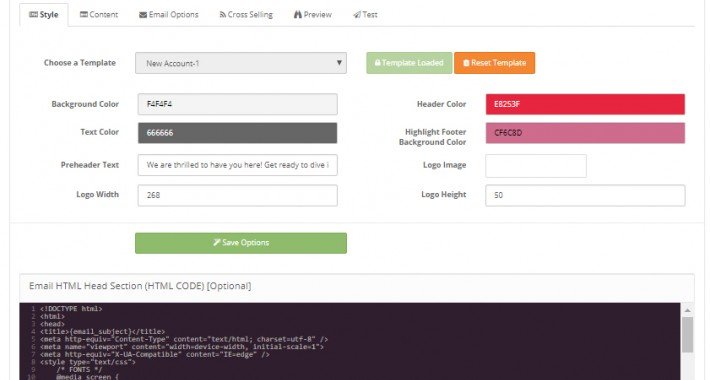Edit the Text Color field 666666
This screenshot has width=710, height=380.
[x=237, y=133]
